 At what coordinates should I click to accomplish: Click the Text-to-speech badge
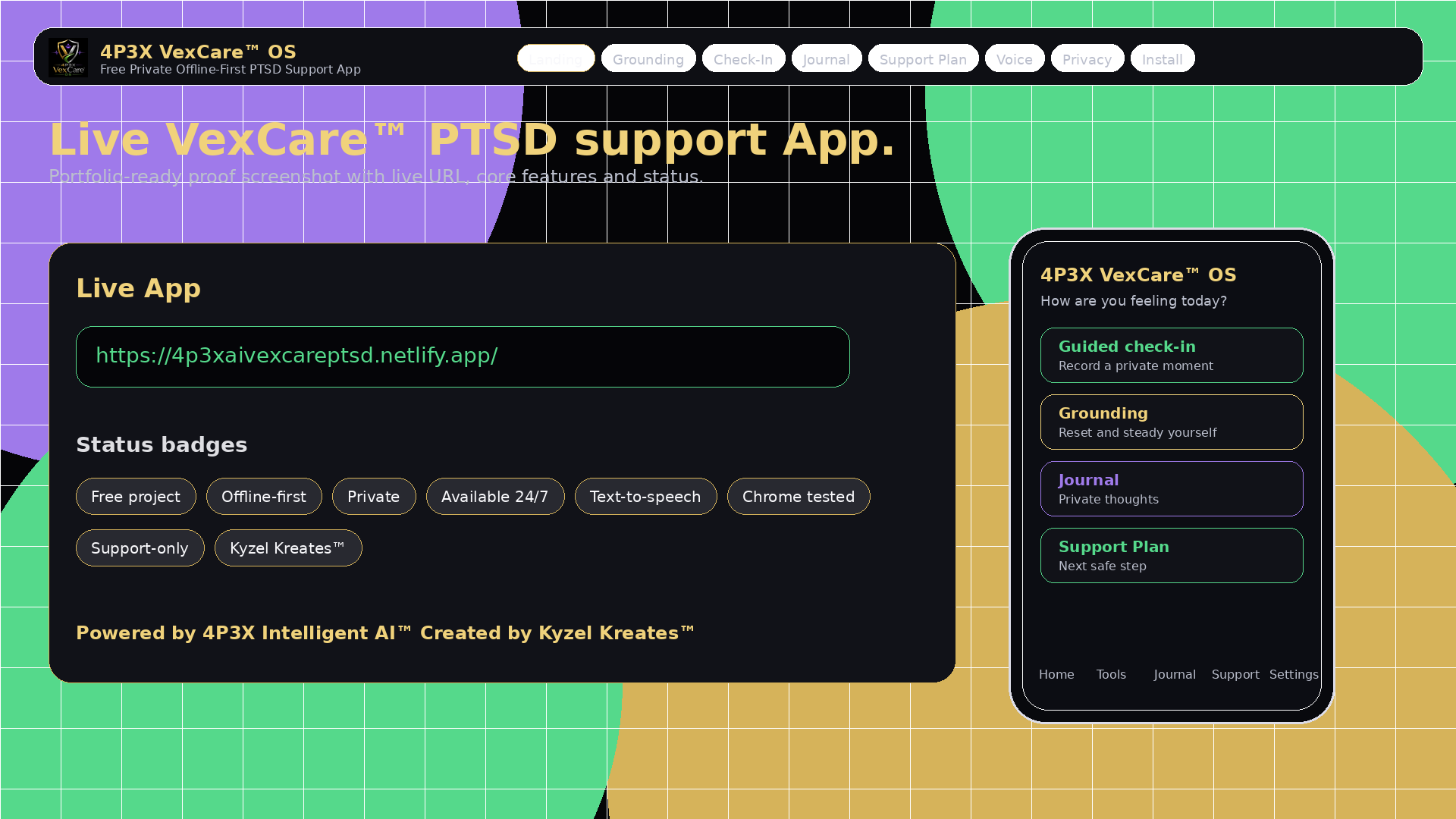(645, 496)
